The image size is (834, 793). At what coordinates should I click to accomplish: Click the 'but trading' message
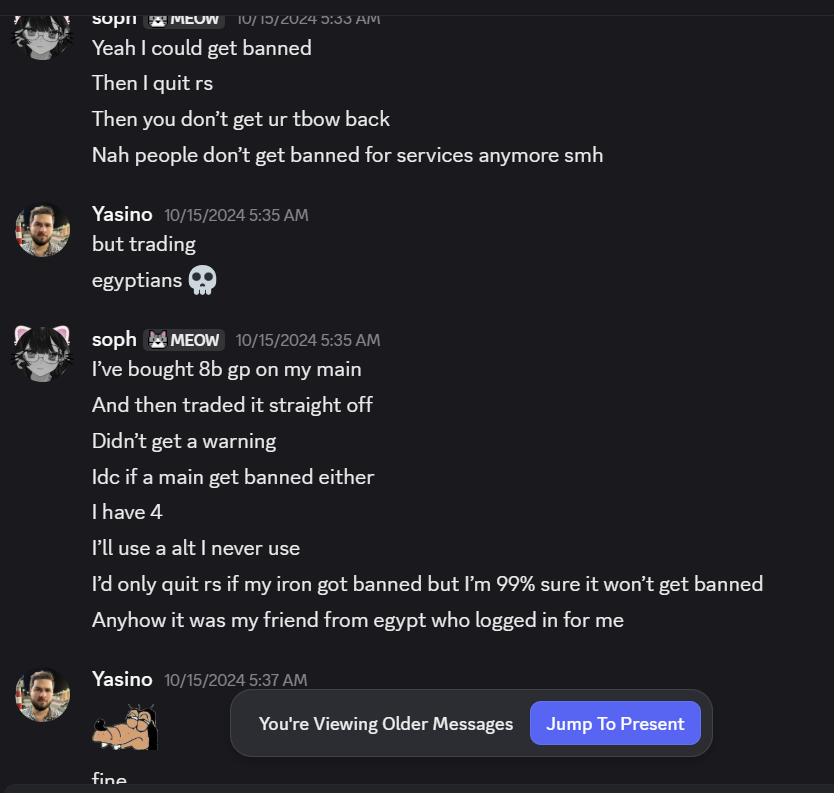[143, 244]
